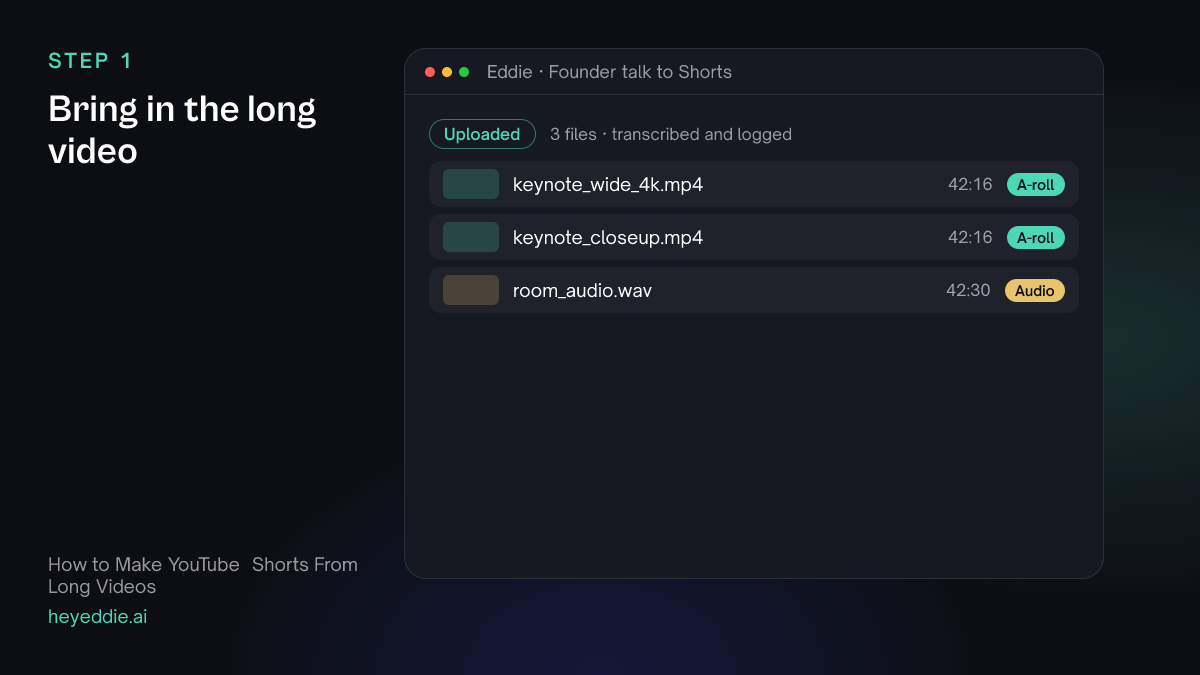Click the yellow minimize window dot
The height and width of the screenshot is (675, 1200).
click(x=447, y=72)
